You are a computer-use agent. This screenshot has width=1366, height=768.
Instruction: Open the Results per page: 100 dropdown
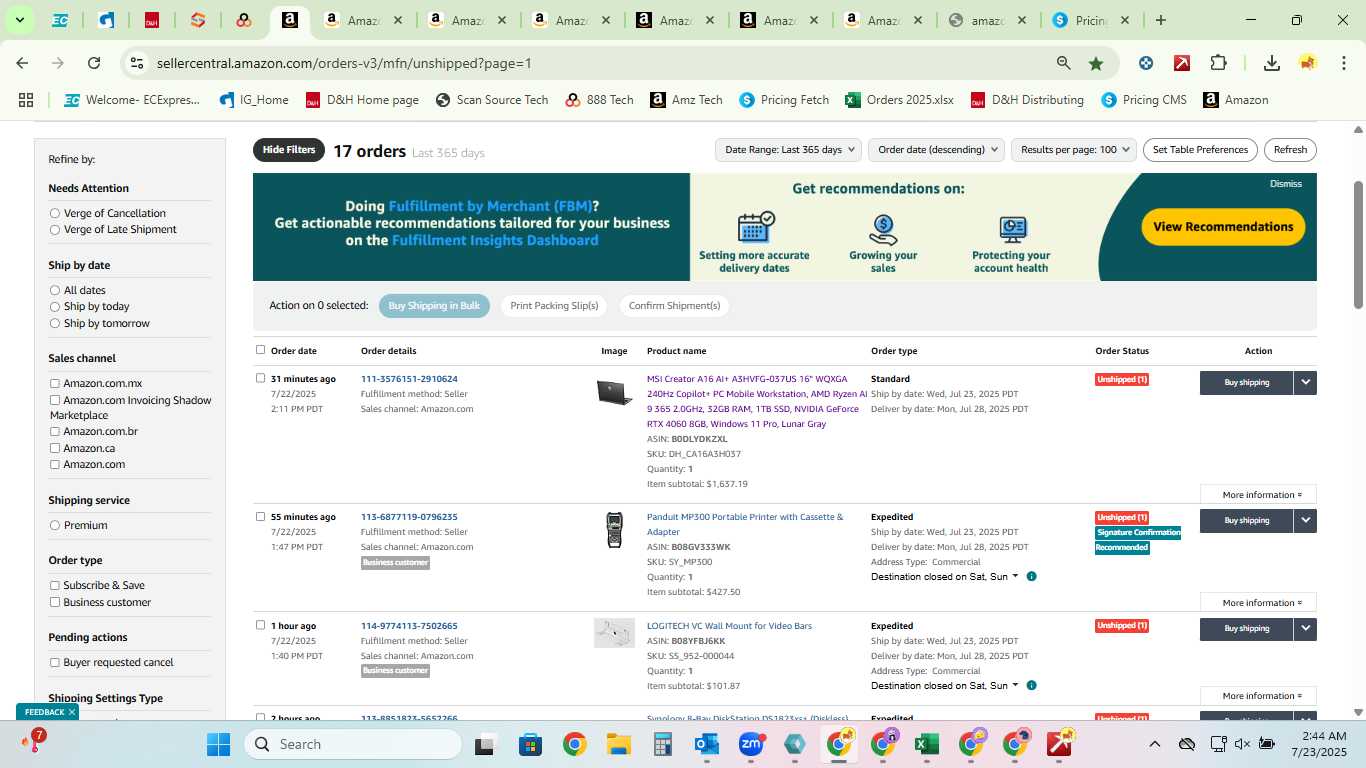click(1074, 150)
